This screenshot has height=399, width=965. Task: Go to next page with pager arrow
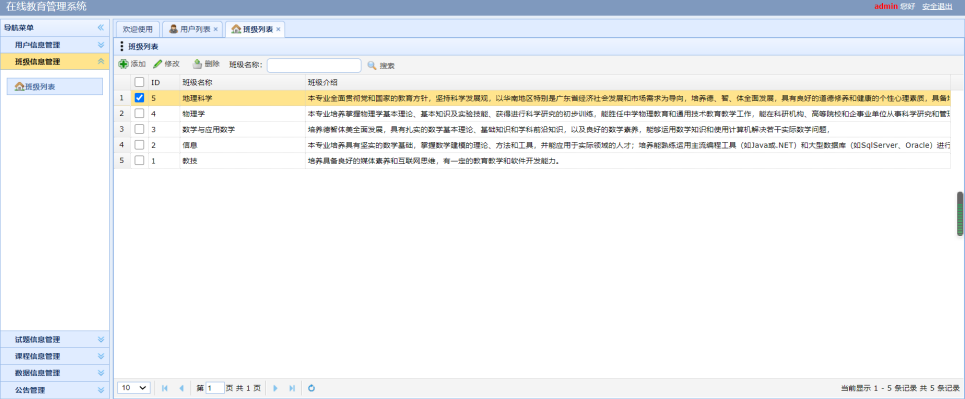tap(275, 388)
